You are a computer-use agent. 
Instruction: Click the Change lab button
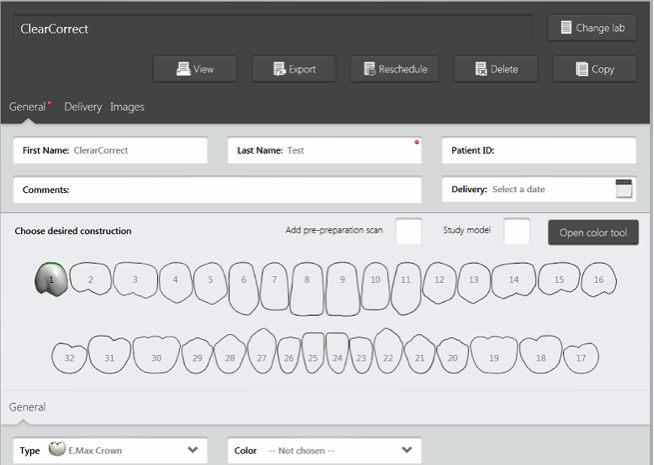[592, 28]
